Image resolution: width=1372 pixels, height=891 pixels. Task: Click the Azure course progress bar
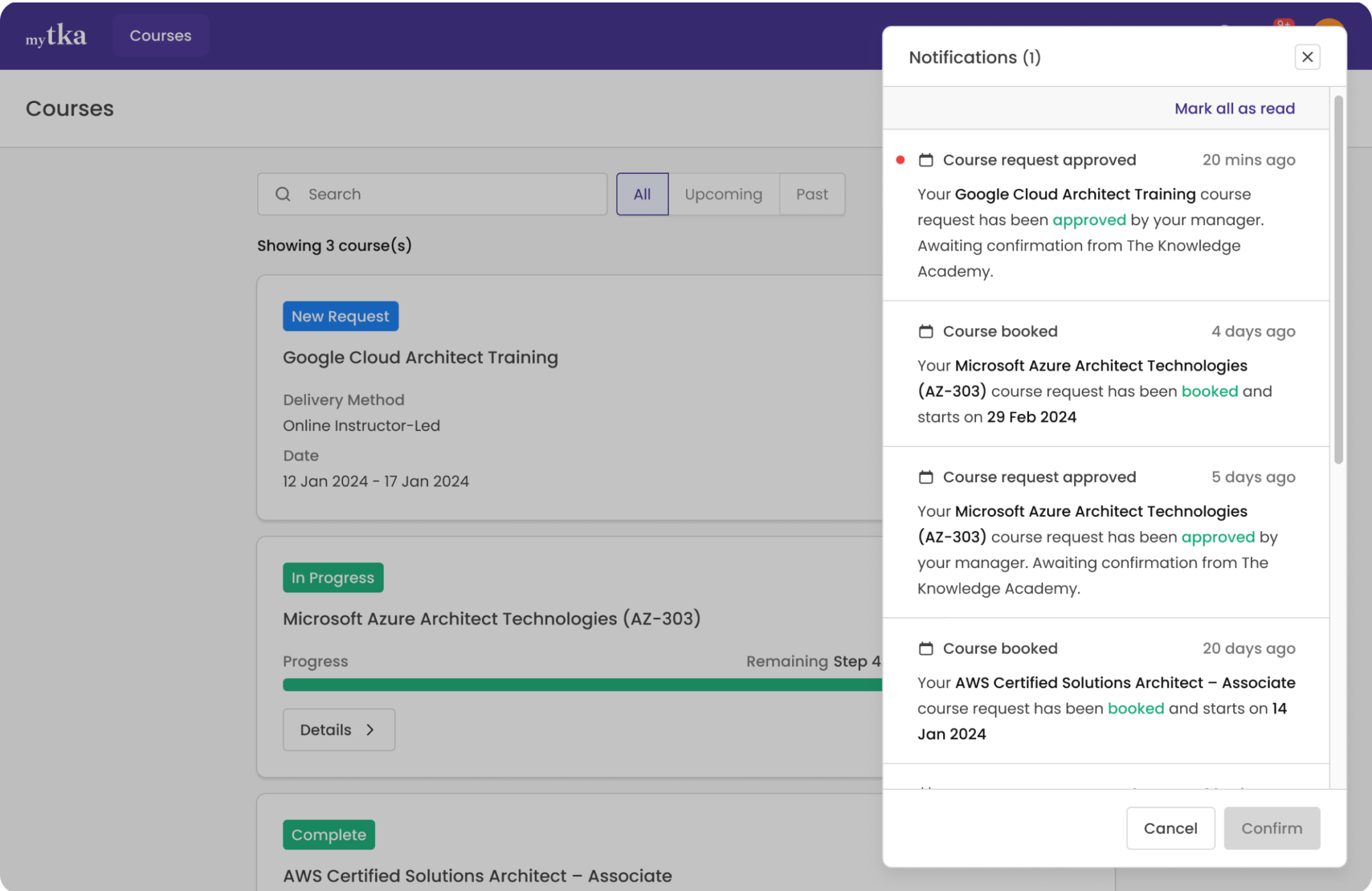tap(582, 684)
